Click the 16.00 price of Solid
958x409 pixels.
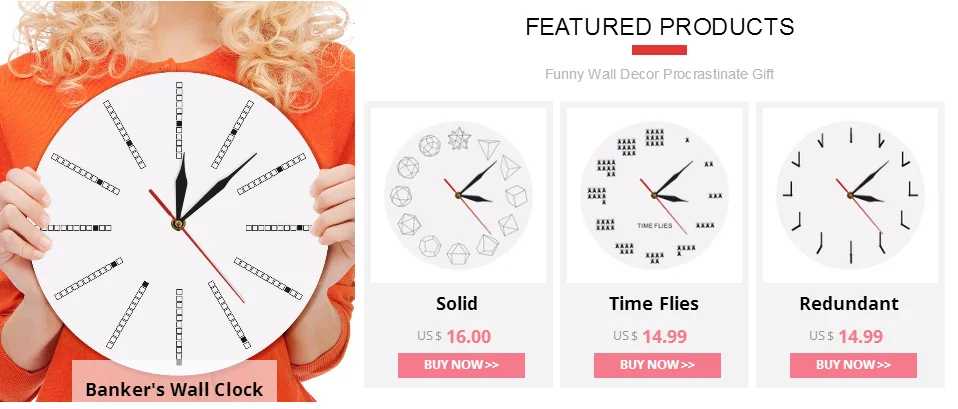point(469,336)
